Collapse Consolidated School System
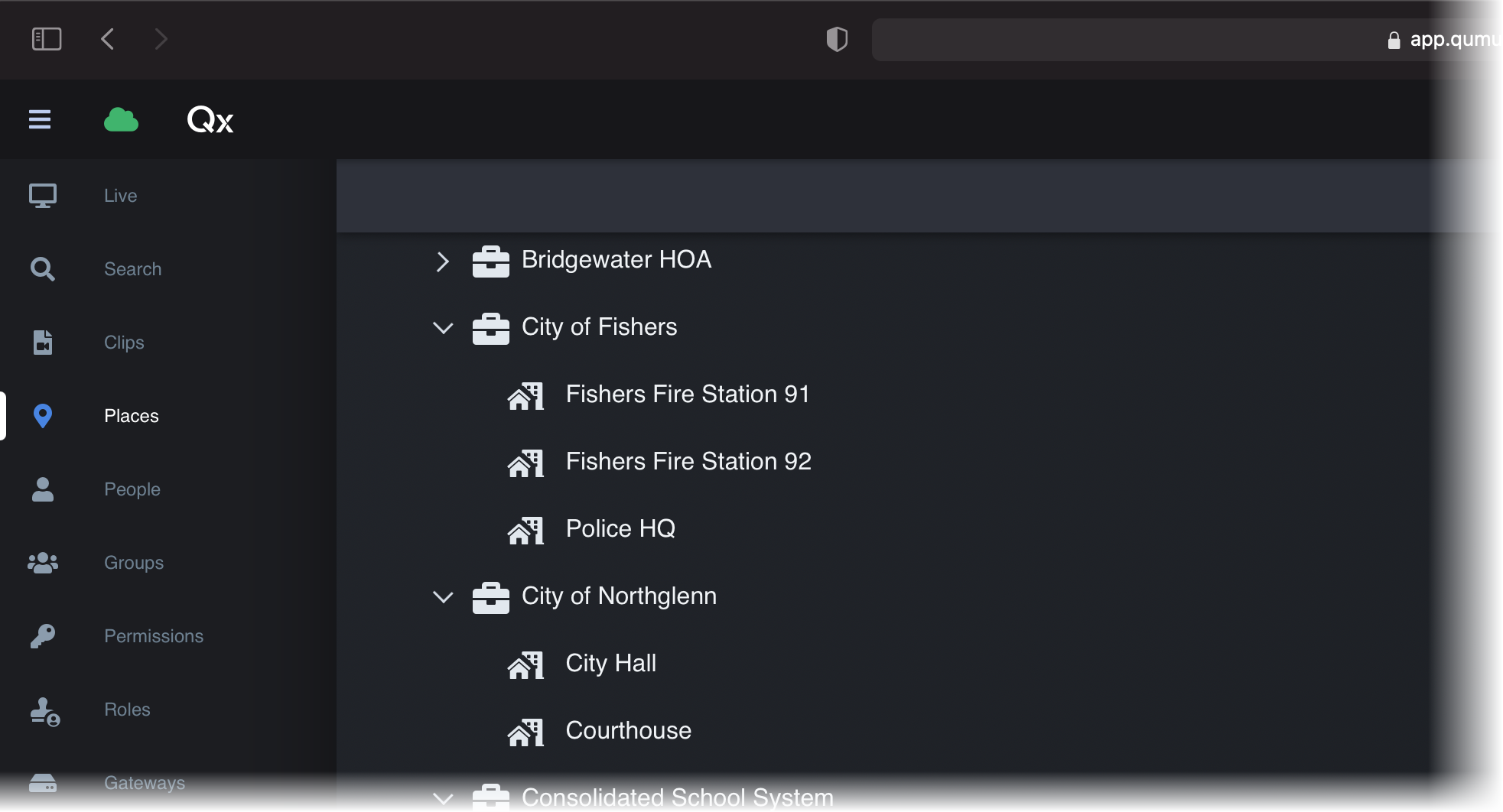This screenshot has width=1503, height=812. pos(444,798)
